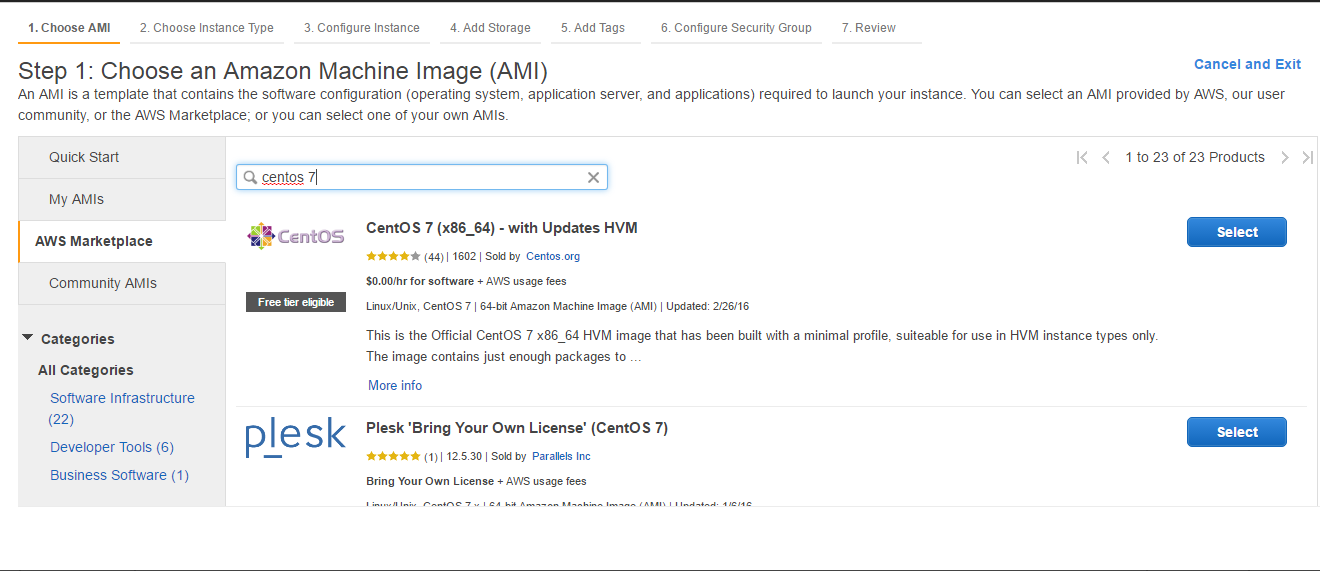Open the My AMIs section
The width and height of the screenshot is (1320, 571).
[x=122, y=199]
